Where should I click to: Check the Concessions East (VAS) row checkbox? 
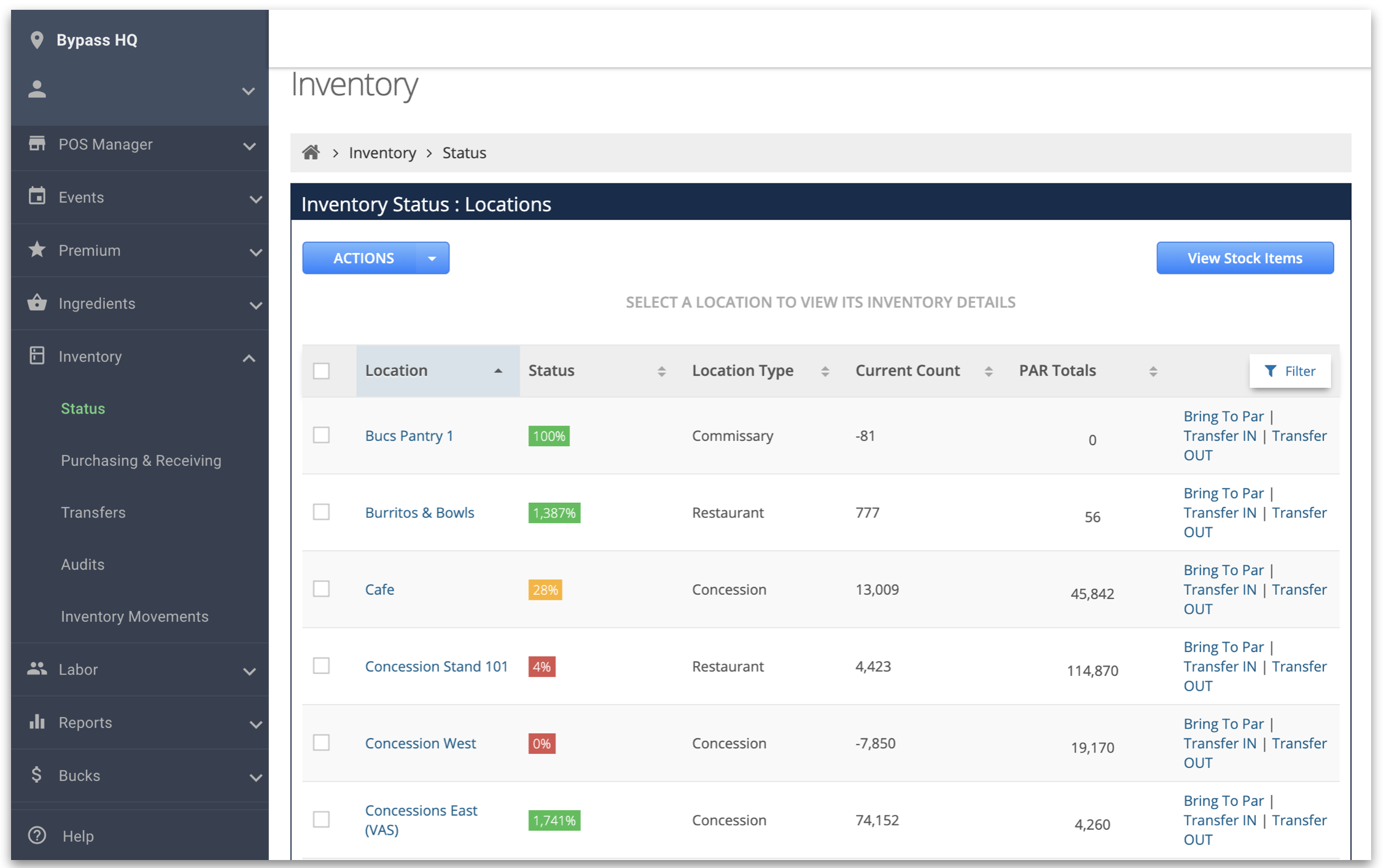(x=321, y=820)
